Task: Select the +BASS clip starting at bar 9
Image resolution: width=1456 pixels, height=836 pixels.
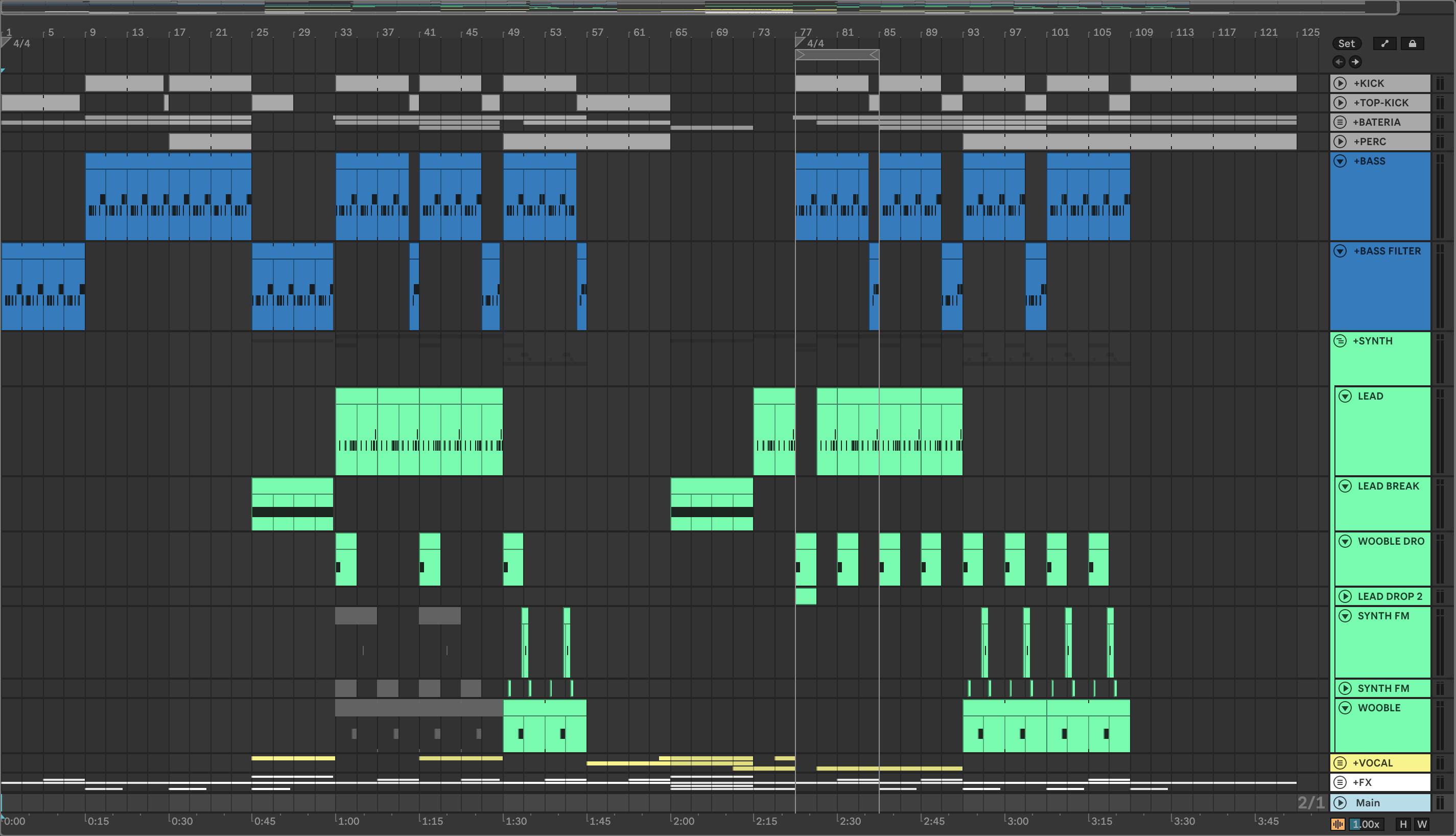Action: tap(168, 196)
